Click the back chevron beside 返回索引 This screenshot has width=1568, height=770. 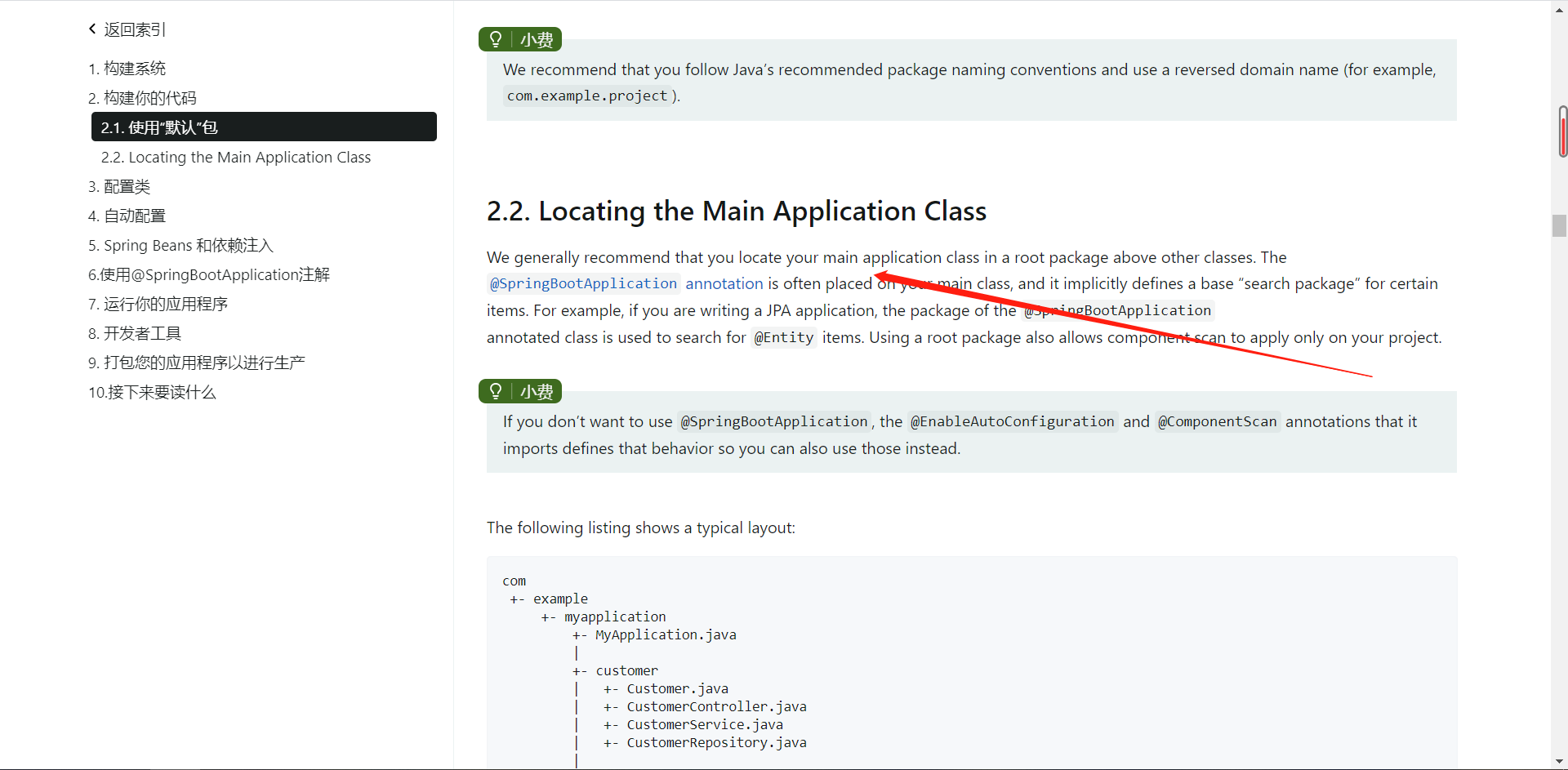(92, 29)
